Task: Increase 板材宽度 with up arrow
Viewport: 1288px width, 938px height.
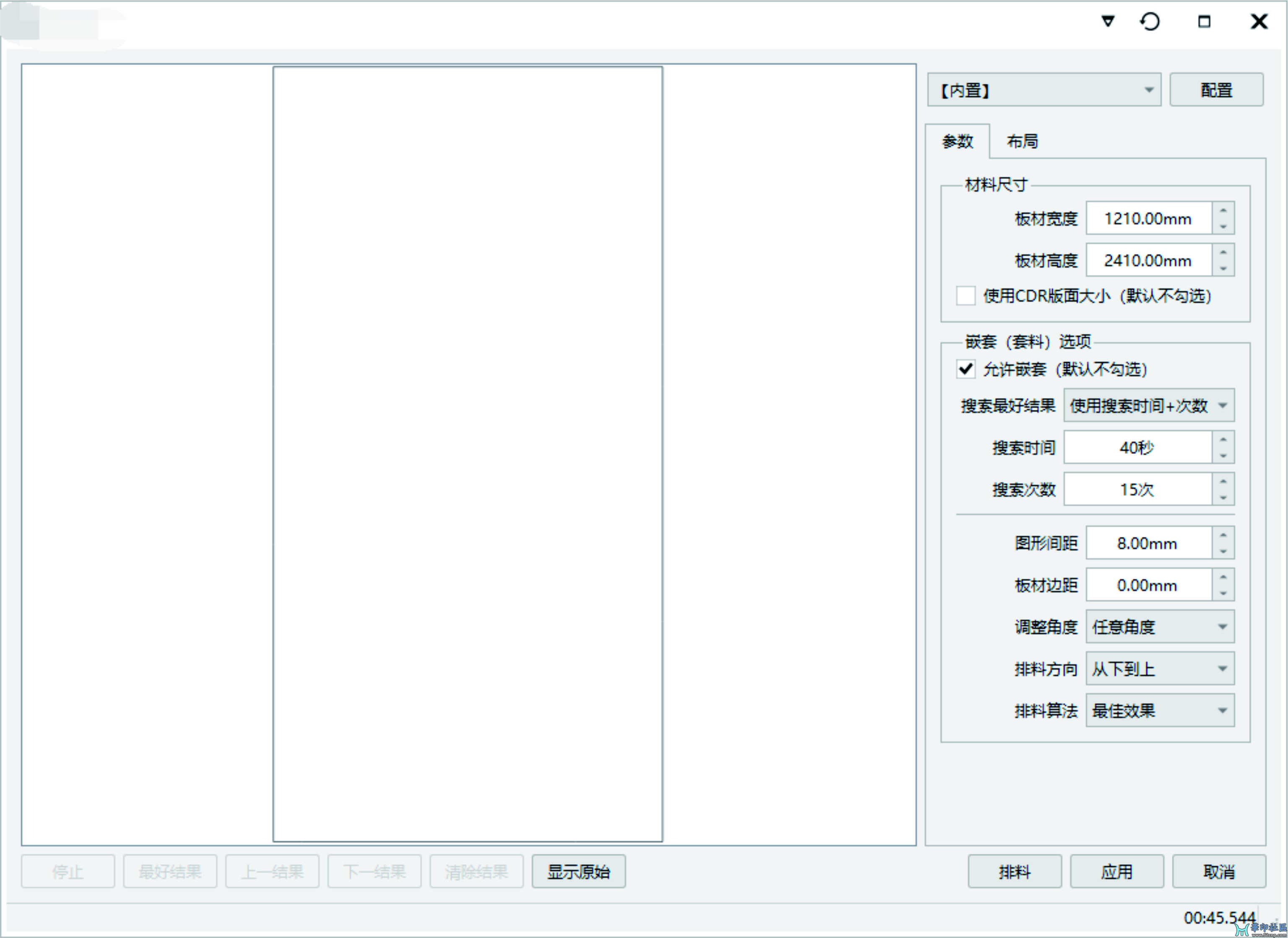Action: (x=1223, y=210)
